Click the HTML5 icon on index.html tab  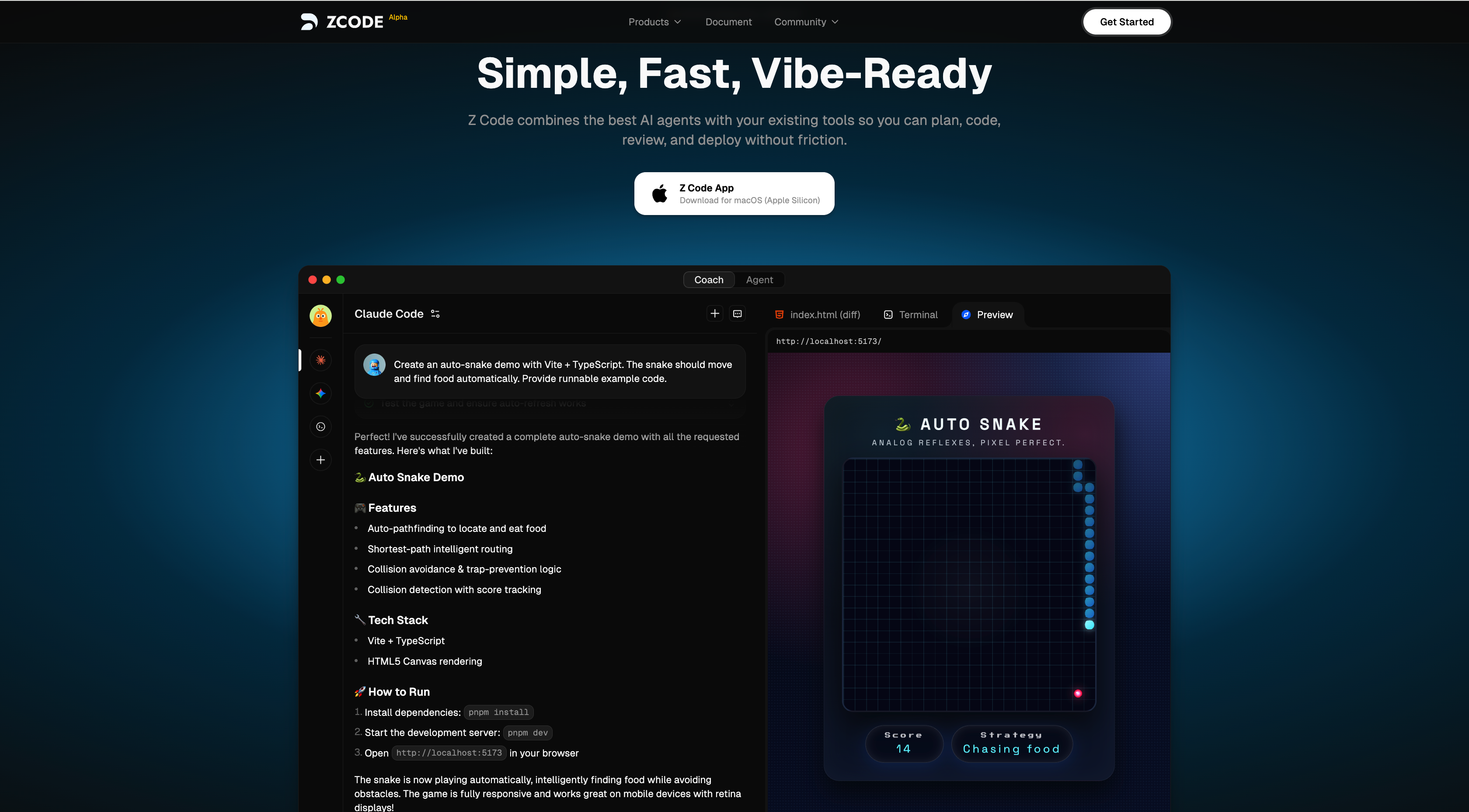coord(780,314)
